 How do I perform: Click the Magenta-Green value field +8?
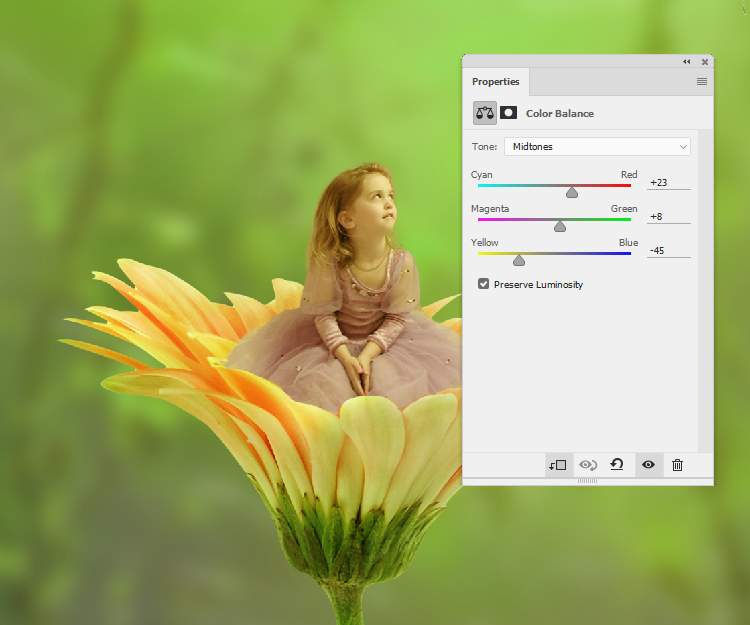click(669, 217)
